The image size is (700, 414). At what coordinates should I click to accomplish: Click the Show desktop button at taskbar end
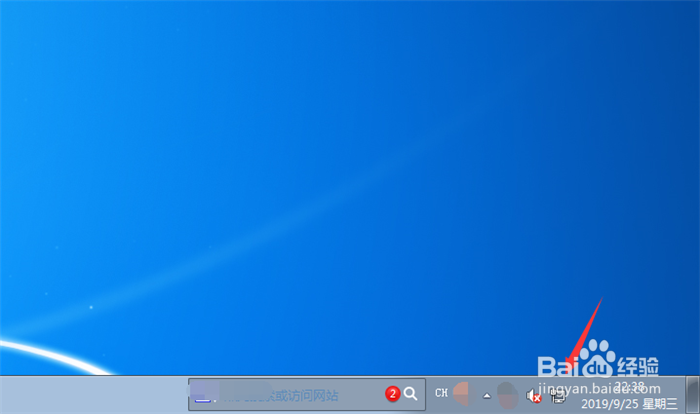point(692,395)
